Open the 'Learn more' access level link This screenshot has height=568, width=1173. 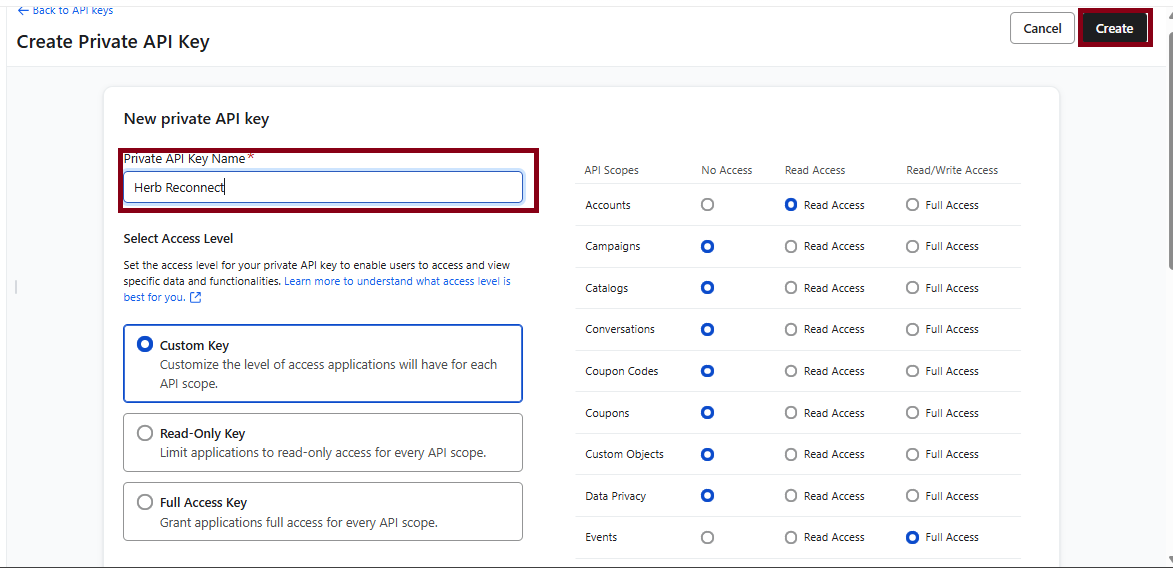click(397, 282)
